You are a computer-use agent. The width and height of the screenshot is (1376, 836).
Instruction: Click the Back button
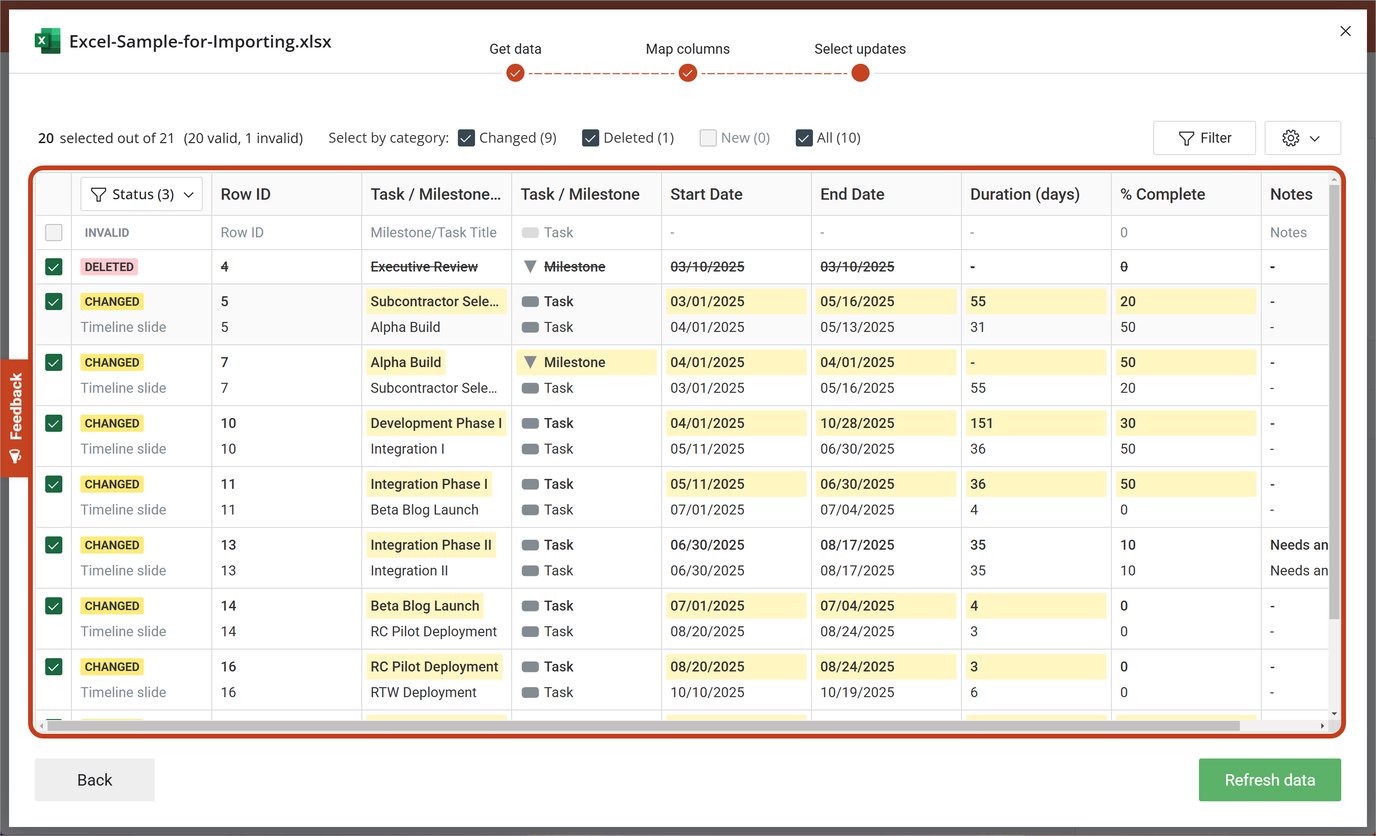coord(94,779)
